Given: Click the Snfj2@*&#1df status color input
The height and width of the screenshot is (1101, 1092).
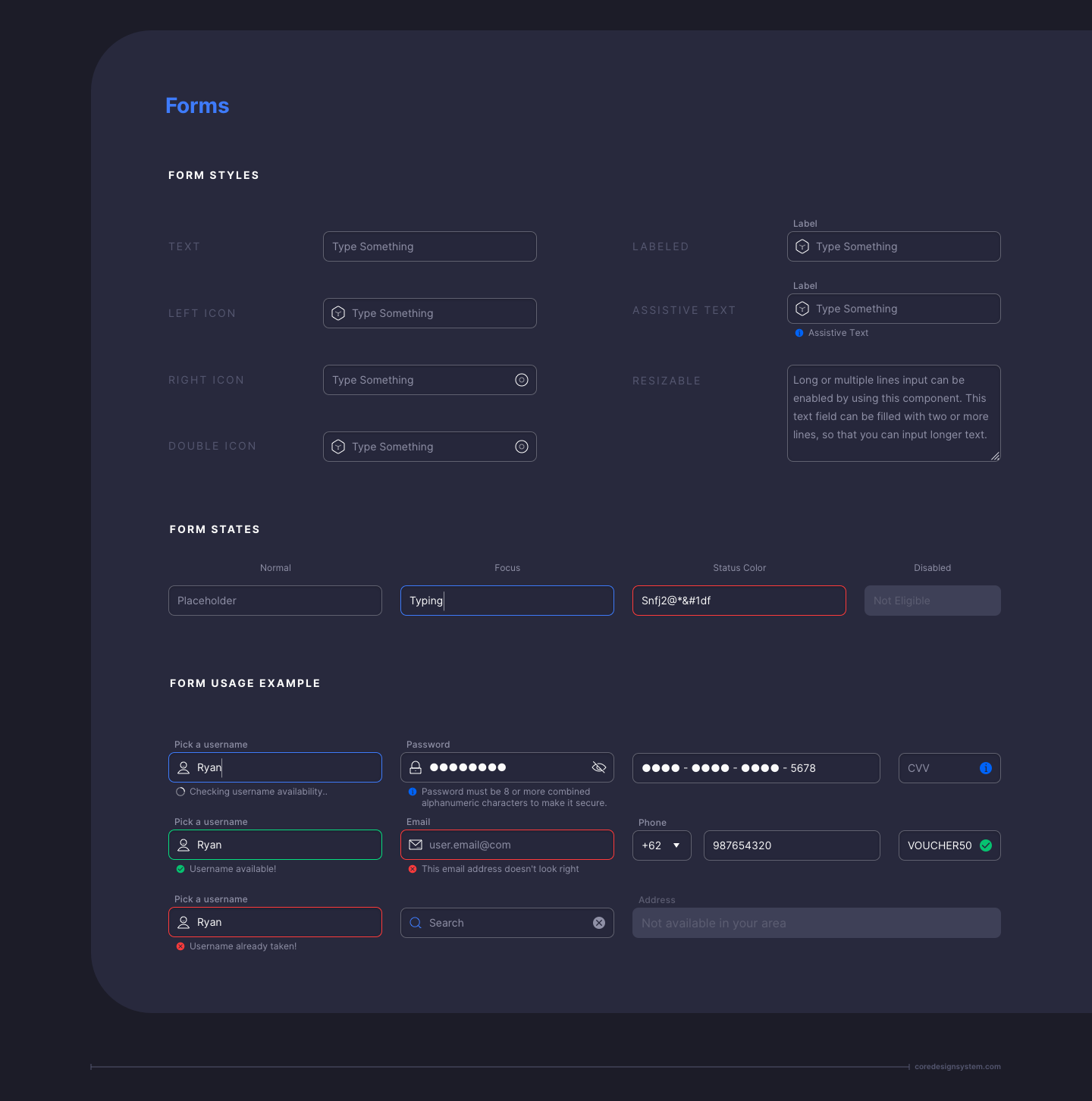Looking at the screenshot, I should pyautogui.click(x=739, y=601).
